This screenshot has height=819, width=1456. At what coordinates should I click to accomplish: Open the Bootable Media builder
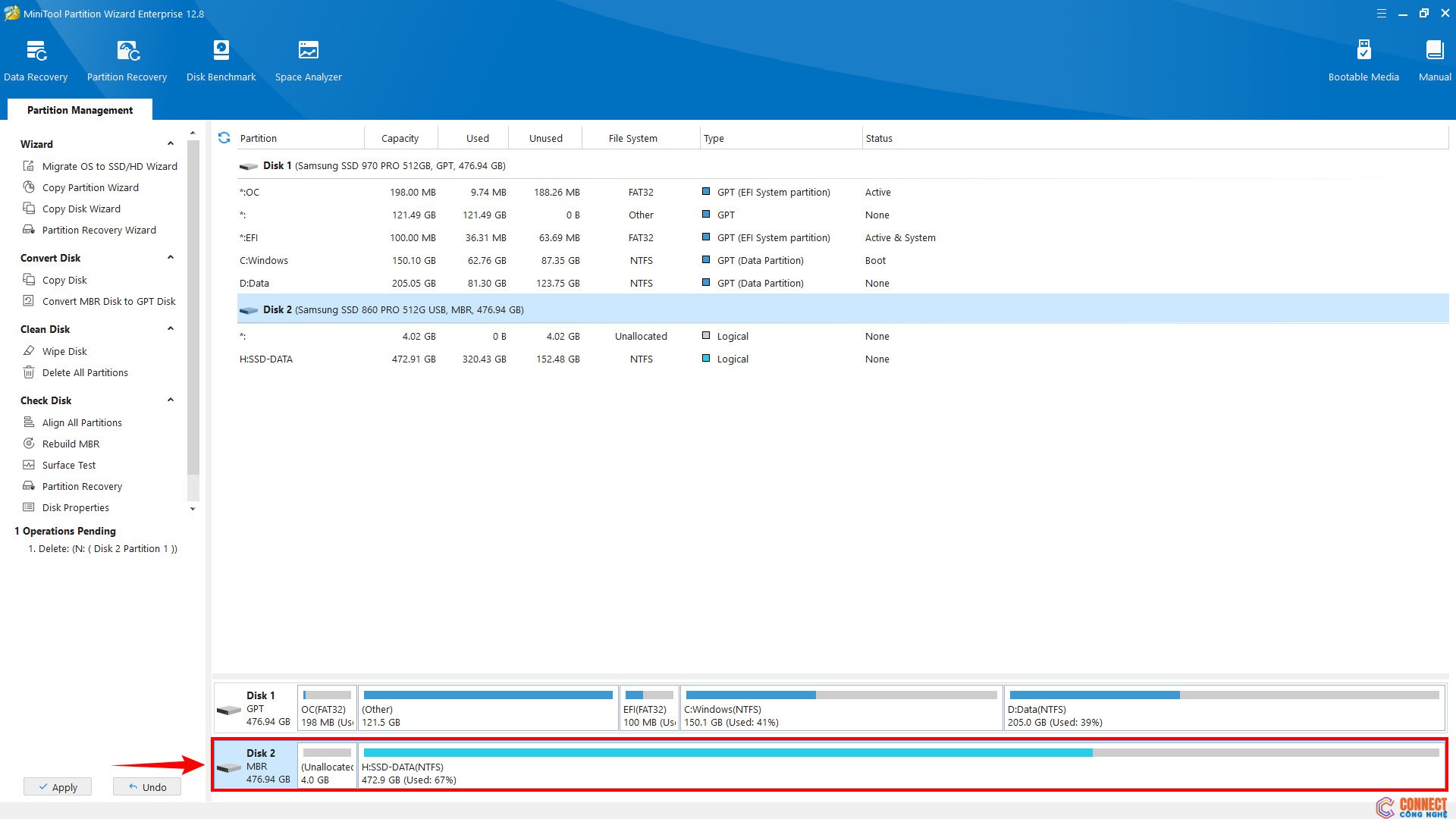[1363, 61]
